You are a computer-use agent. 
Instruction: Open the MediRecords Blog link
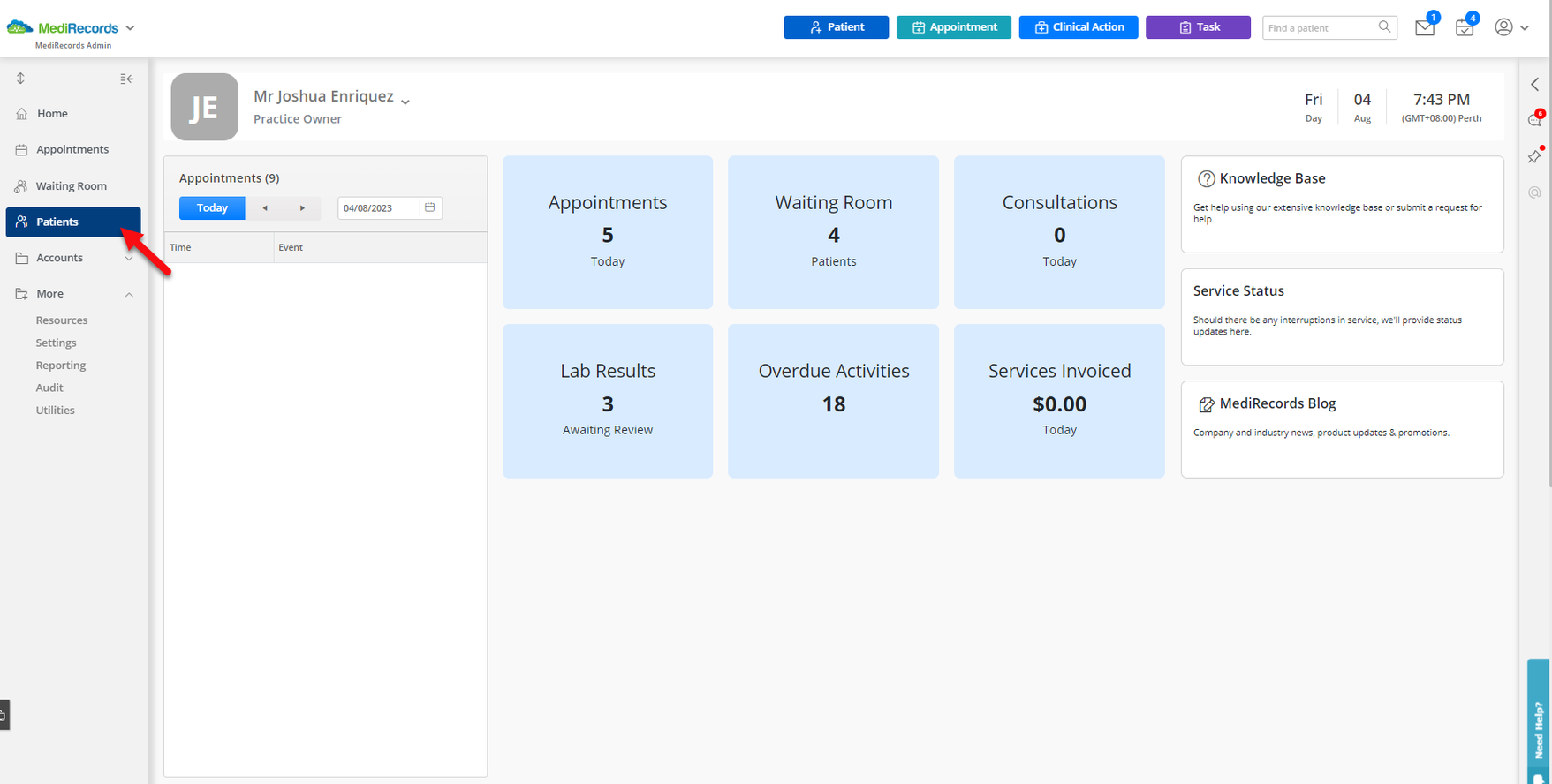1277,403
